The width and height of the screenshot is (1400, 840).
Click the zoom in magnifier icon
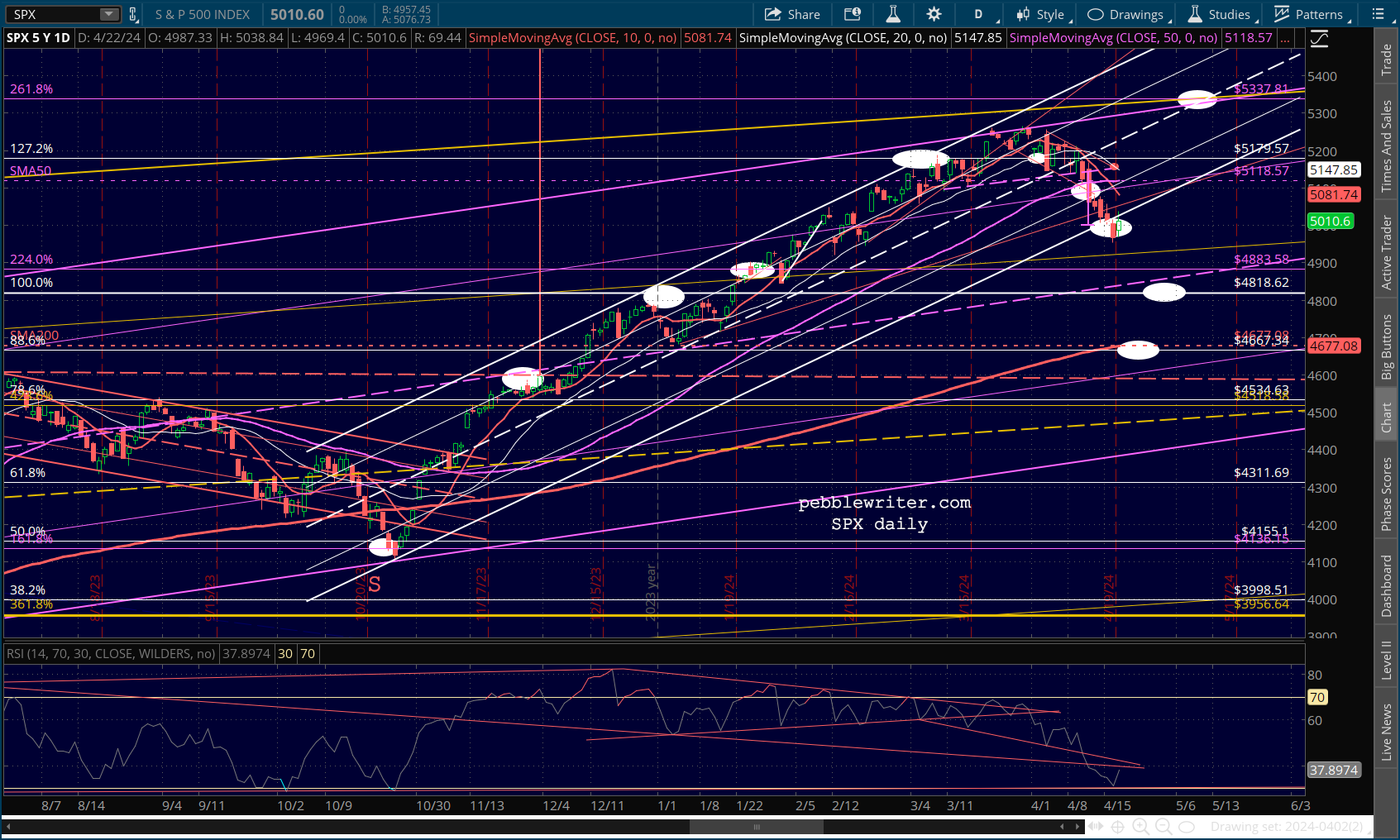click(1140, 827)
